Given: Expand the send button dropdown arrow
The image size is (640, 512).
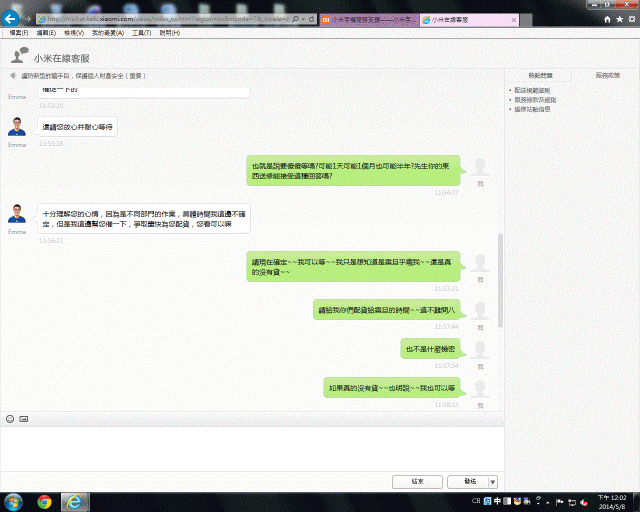Looking at the screenshot, I should (493, 482).
